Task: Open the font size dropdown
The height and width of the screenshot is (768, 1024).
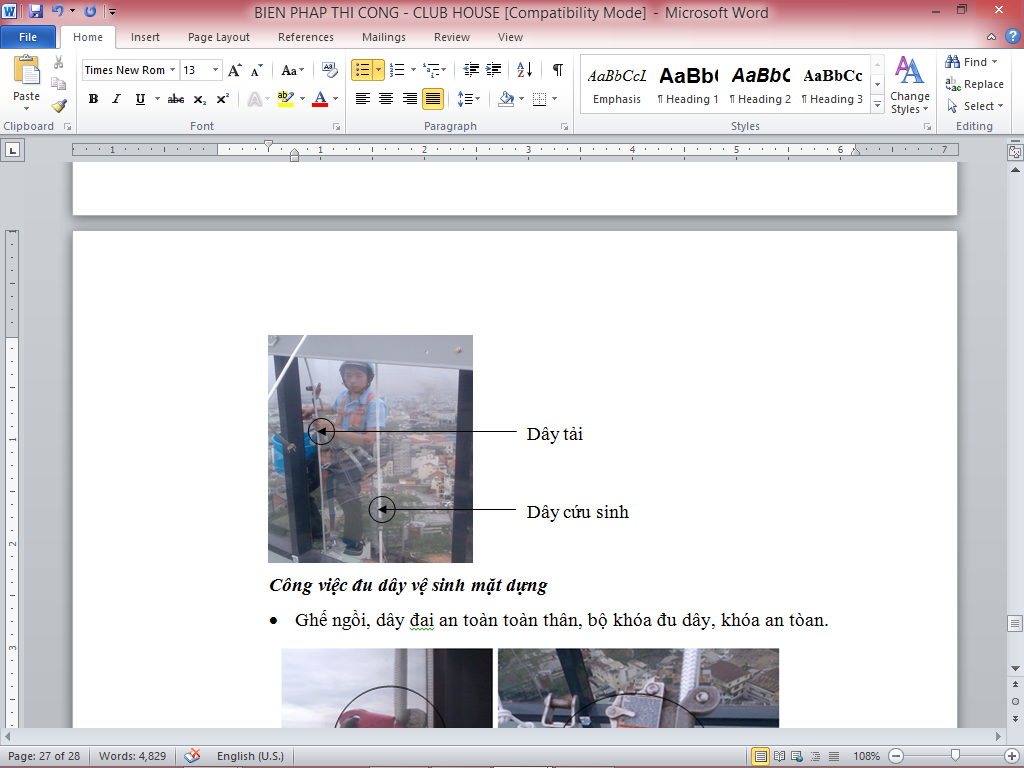Action: click(215, 70)
